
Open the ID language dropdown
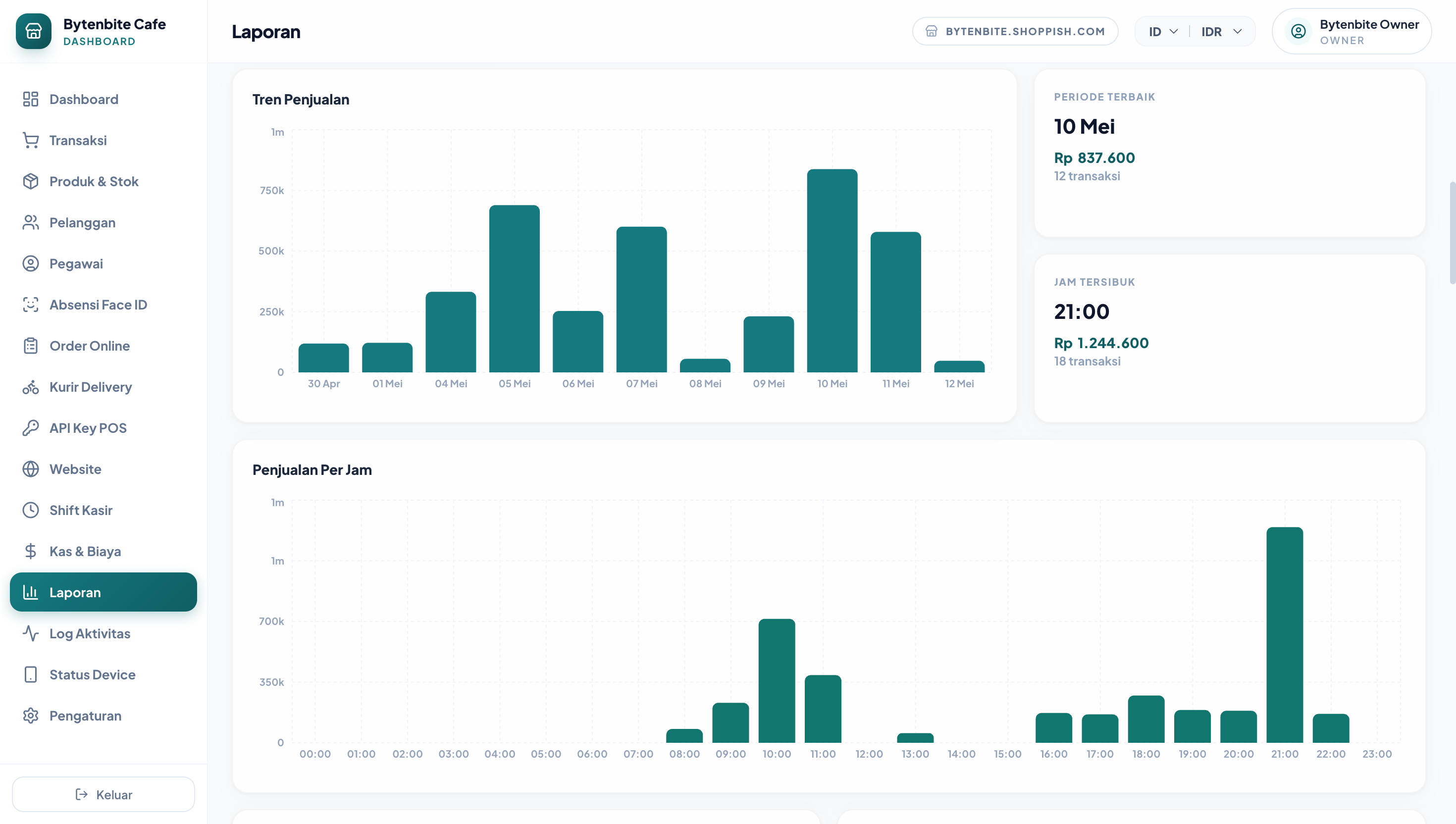1163,32
